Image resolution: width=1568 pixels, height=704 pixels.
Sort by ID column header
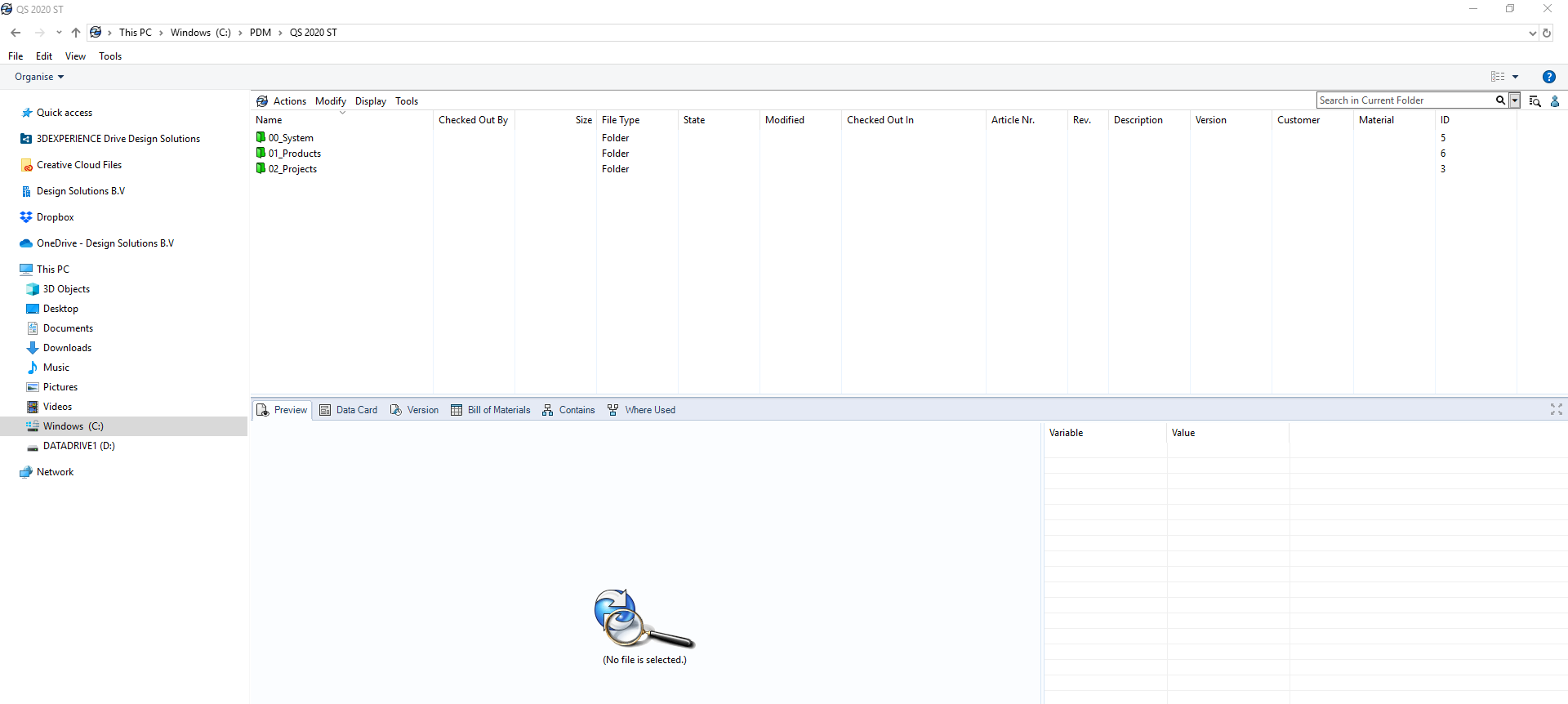coord(1476,120)
